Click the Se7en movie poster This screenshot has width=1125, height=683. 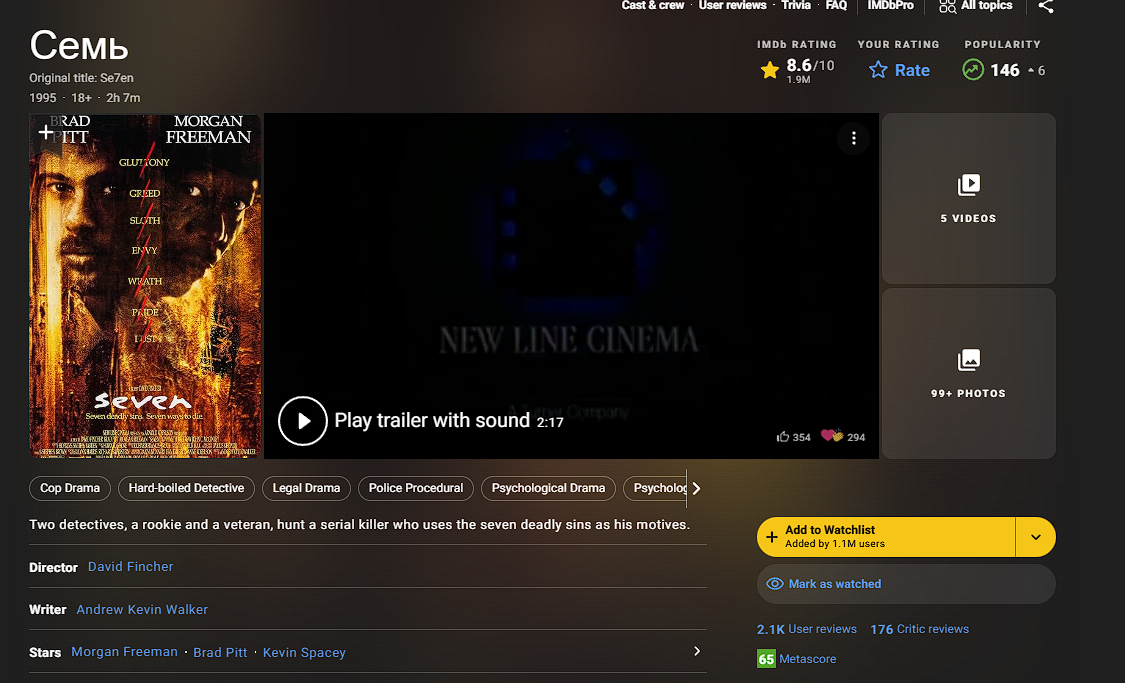(x=145, y=286)
